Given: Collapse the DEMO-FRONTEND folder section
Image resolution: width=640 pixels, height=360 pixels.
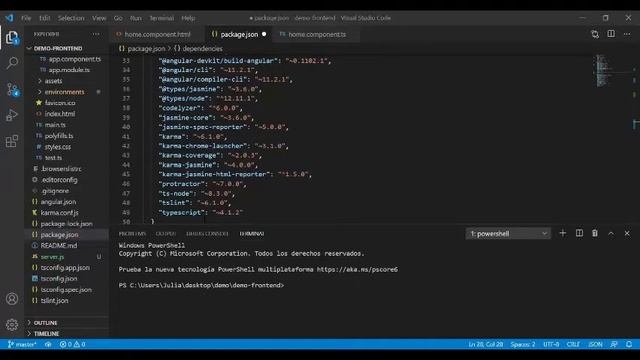Looking at the screenshot, I should pos(58,48).
